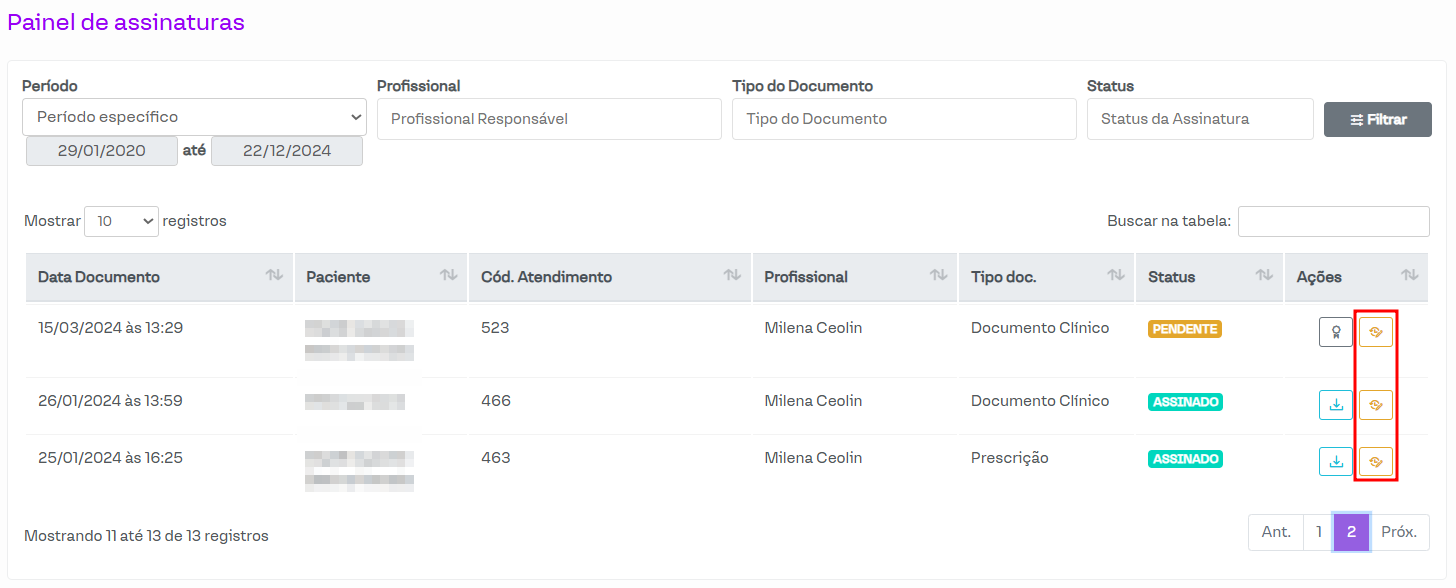Sort the table by Status column arrows

(x=1264, y=276)
